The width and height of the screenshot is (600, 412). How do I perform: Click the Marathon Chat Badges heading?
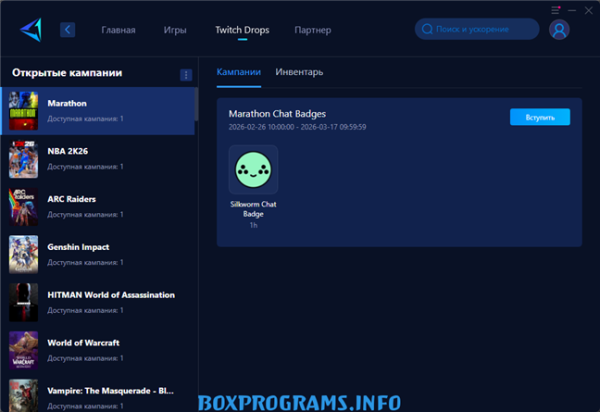277,114
